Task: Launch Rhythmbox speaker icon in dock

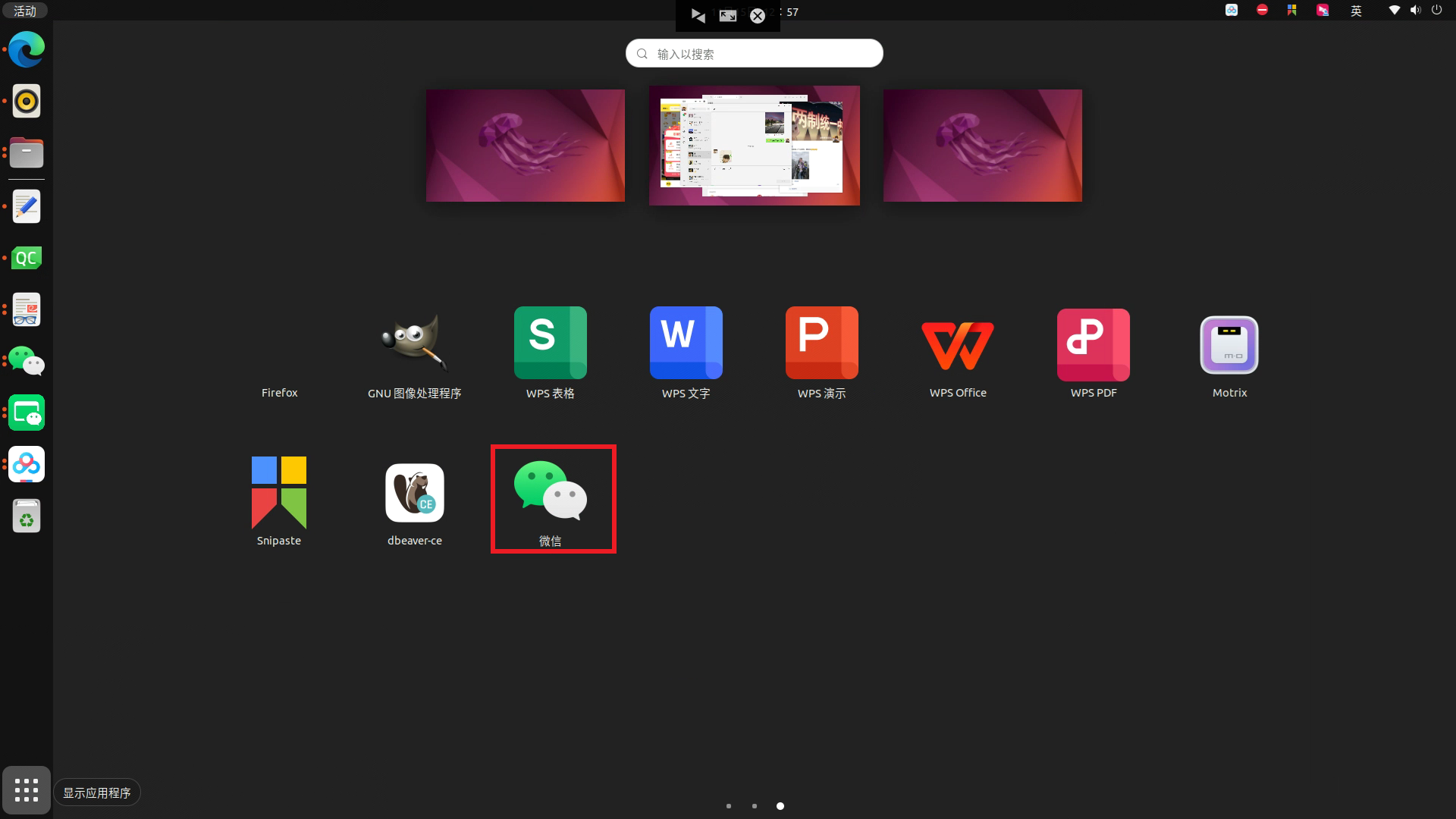Action: [27, 101]
